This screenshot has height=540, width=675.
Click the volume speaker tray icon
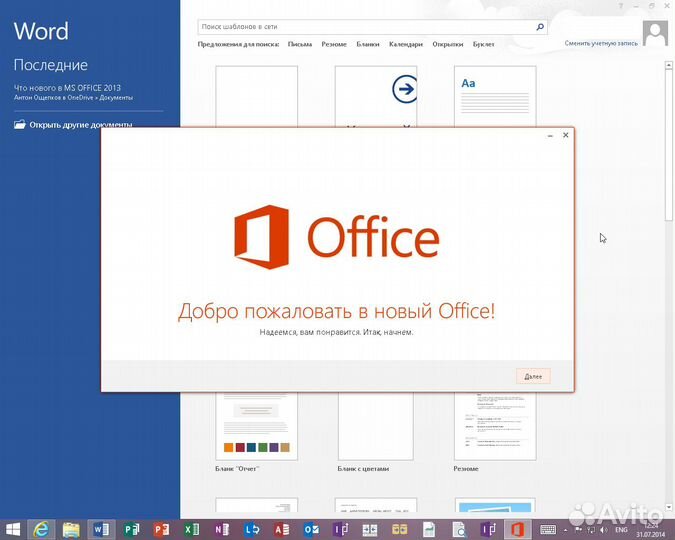604,530
